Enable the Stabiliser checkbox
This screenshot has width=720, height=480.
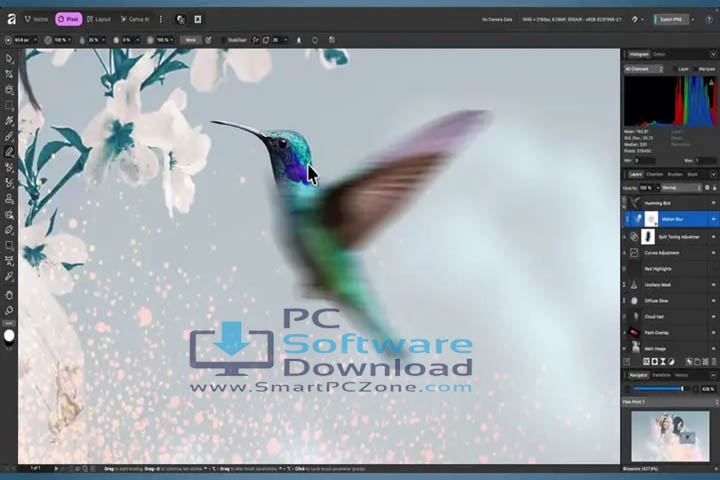point(224,40)
